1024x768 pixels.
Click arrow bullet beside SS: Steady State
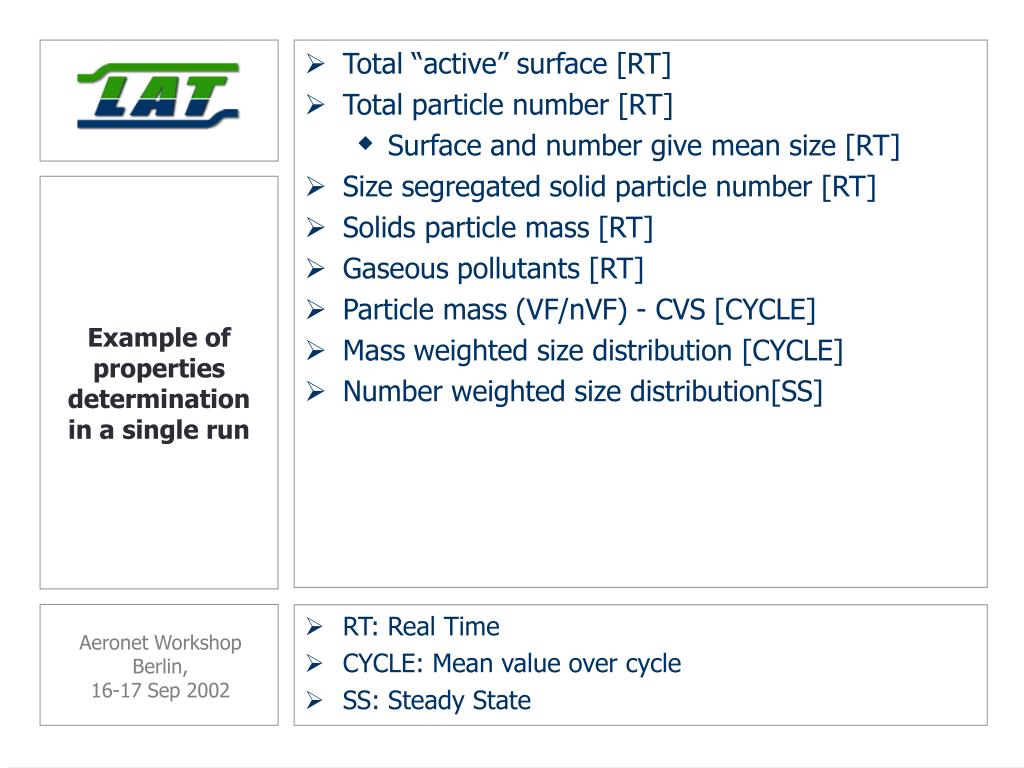(x=315, y=701)
